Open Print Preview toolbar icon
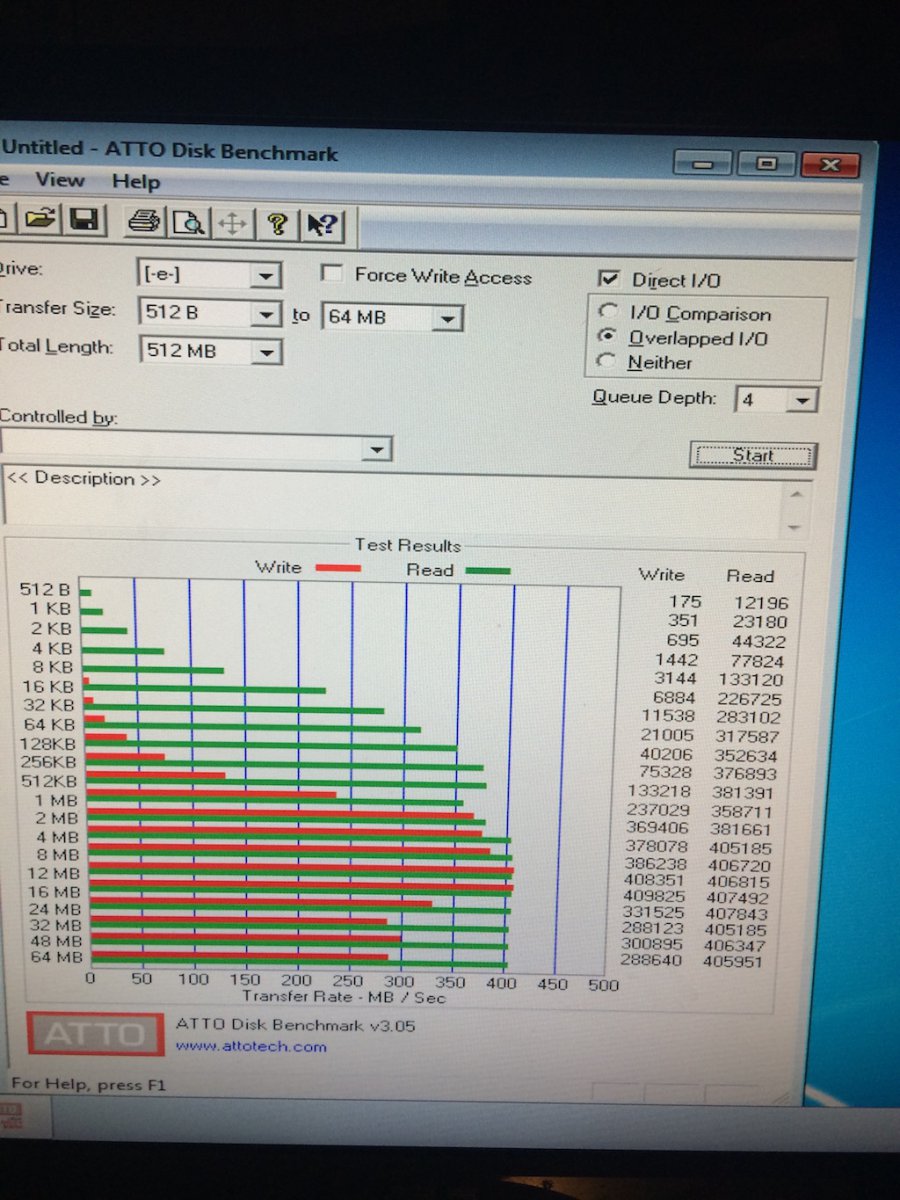Image resolution: width=900 pixels, height=1200 pixels. [188, 223]
